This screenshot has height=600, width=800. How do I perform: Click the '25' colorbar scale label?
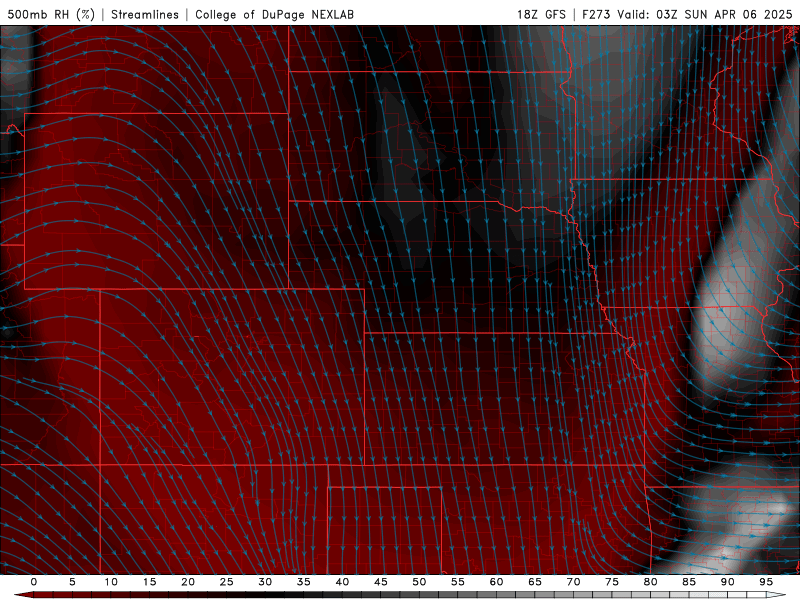227,582
